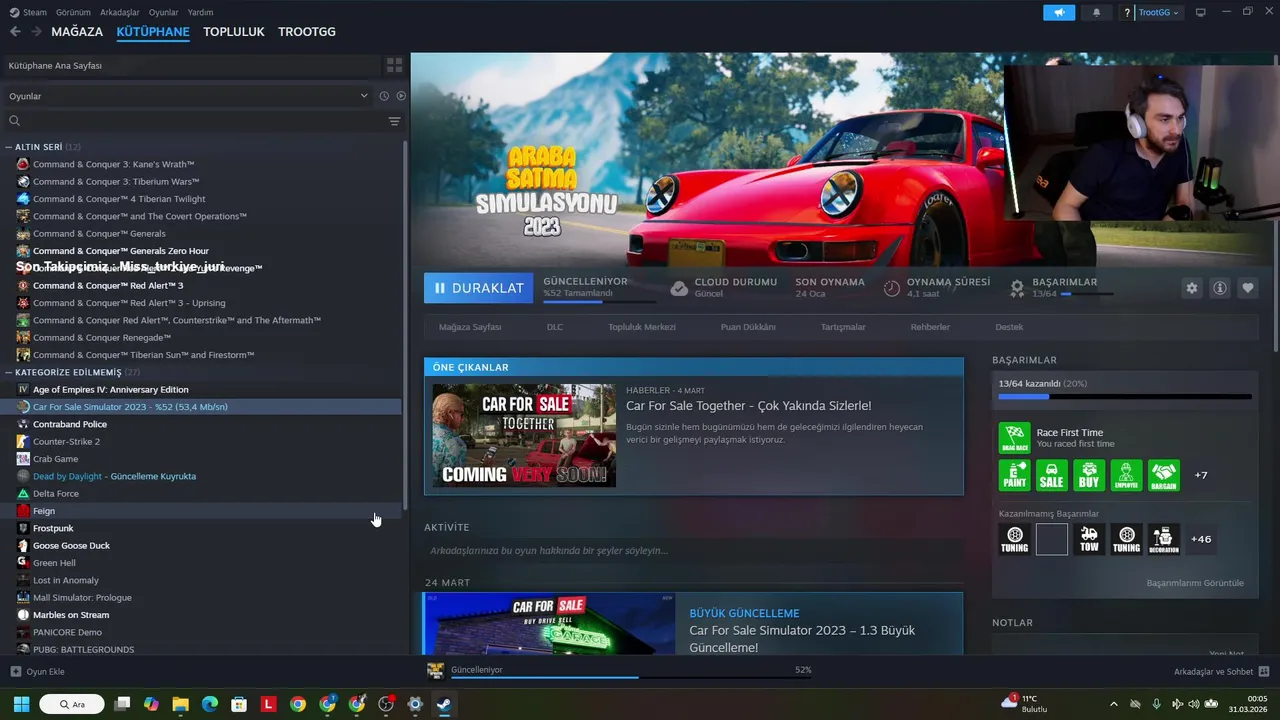Select Counter-Strike 2 in the library
The height and width of the screenshot is (720, 1280).
tap(66, 441)
